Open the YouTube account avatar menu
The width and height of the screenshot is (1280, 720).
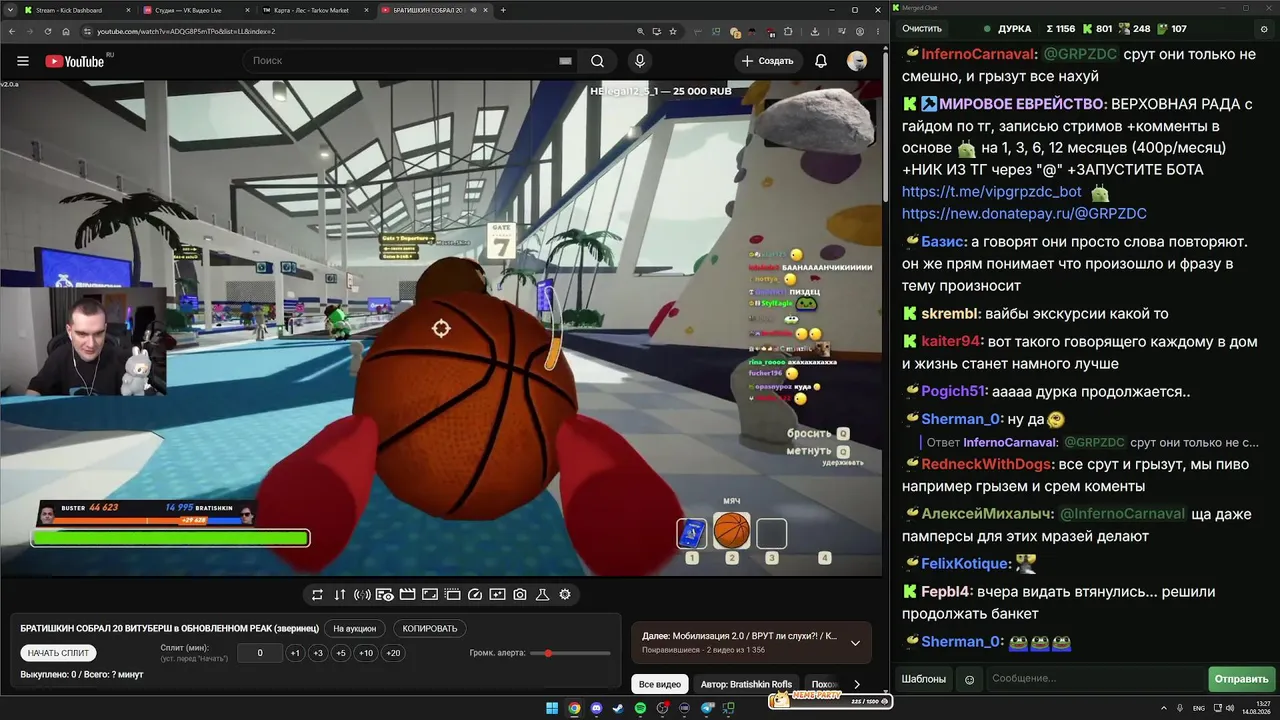857,61
